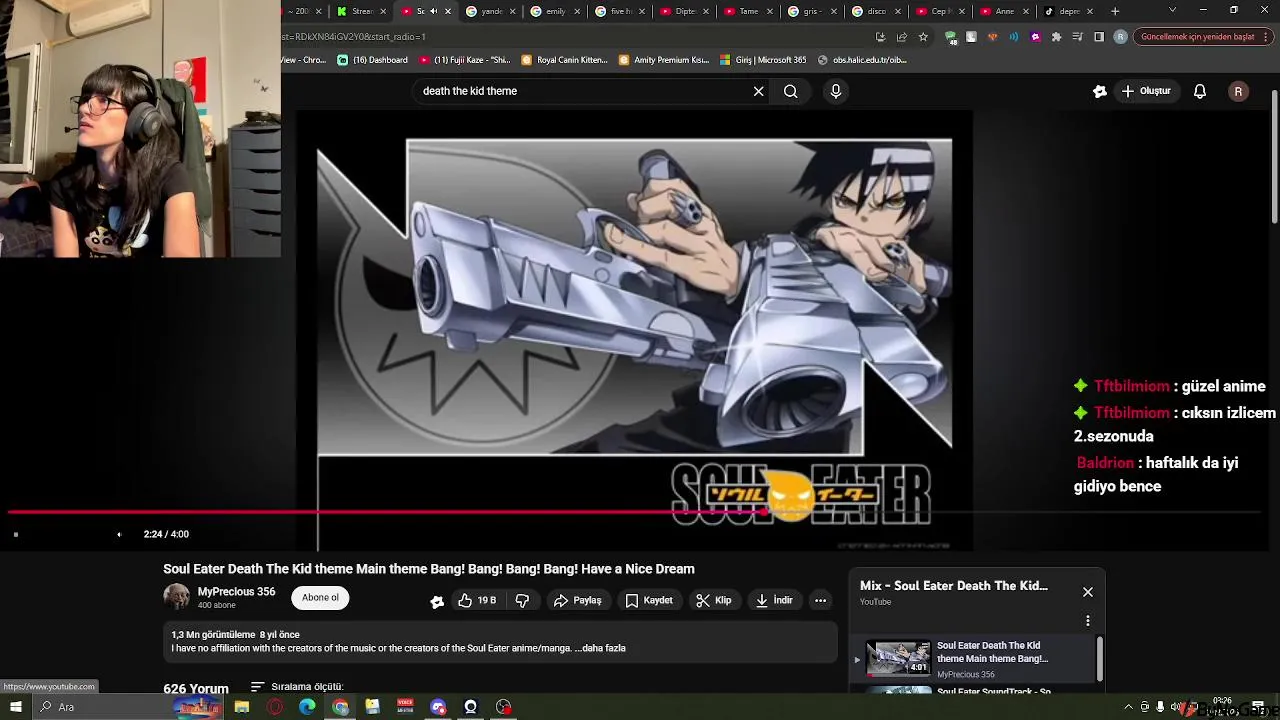
Task: Click the YouTube search magnifier button
Action: click(x=791, y=91)
